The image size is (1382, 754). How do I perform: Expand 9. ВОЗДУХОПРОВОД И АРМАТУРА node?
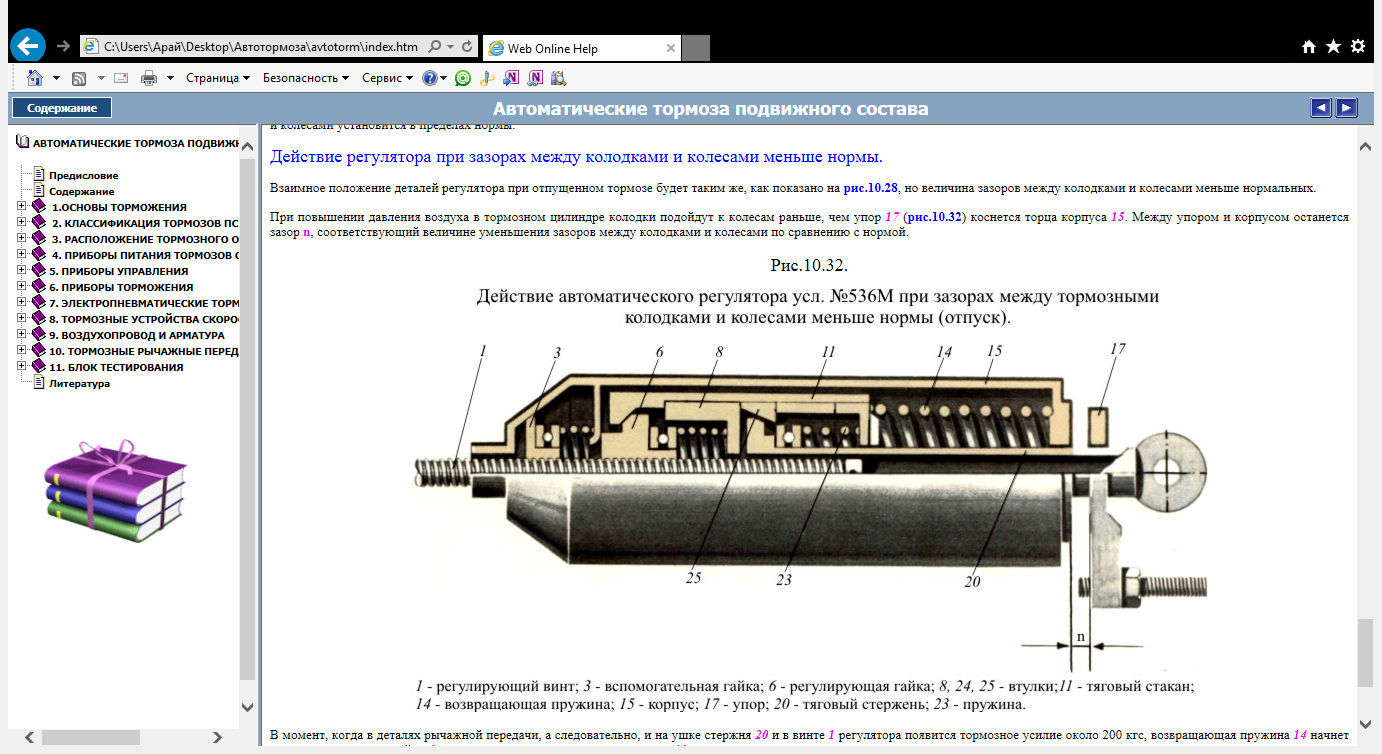(22, 335)
